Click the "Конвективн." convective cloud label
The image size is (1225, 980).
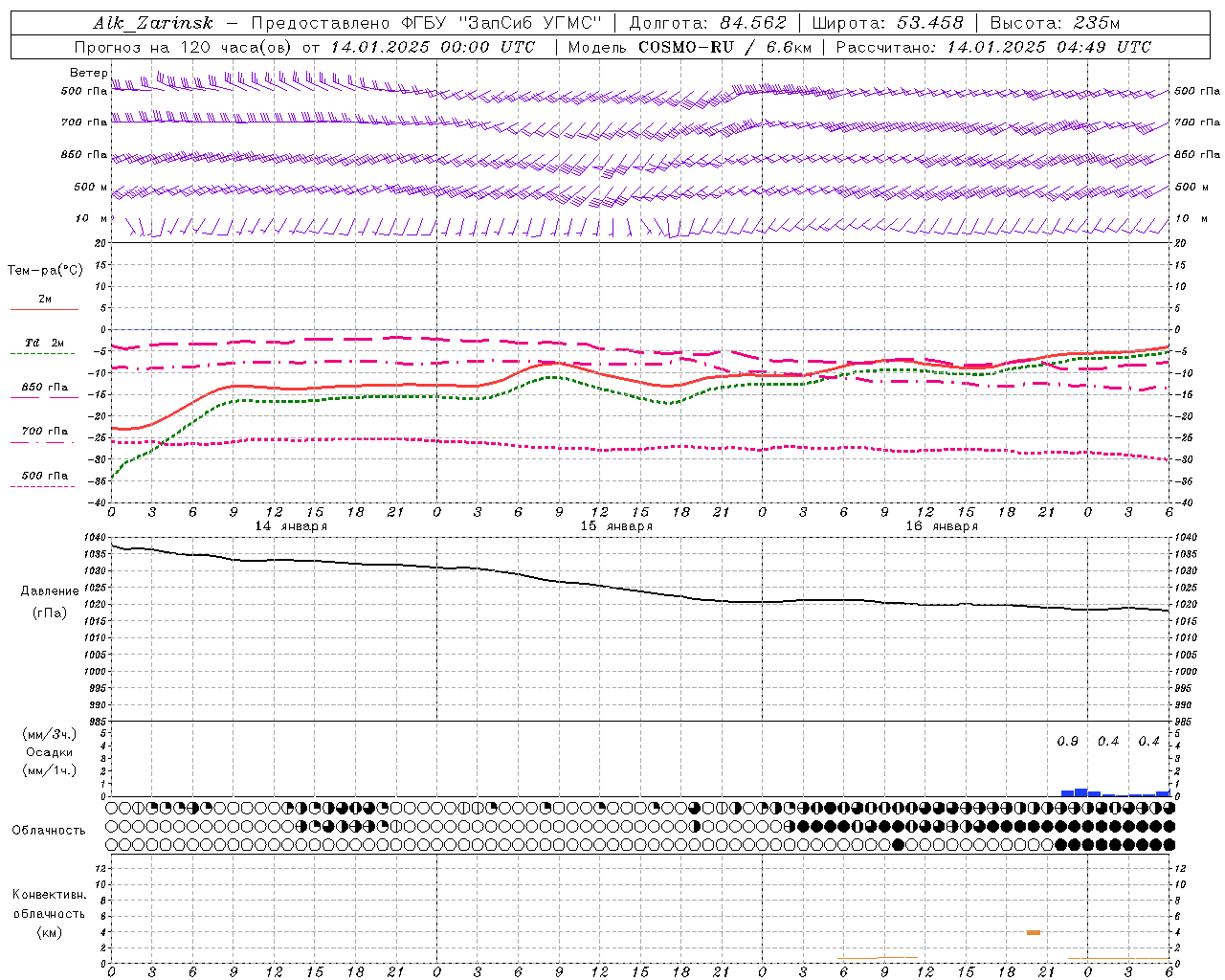[x=50, y=896]
